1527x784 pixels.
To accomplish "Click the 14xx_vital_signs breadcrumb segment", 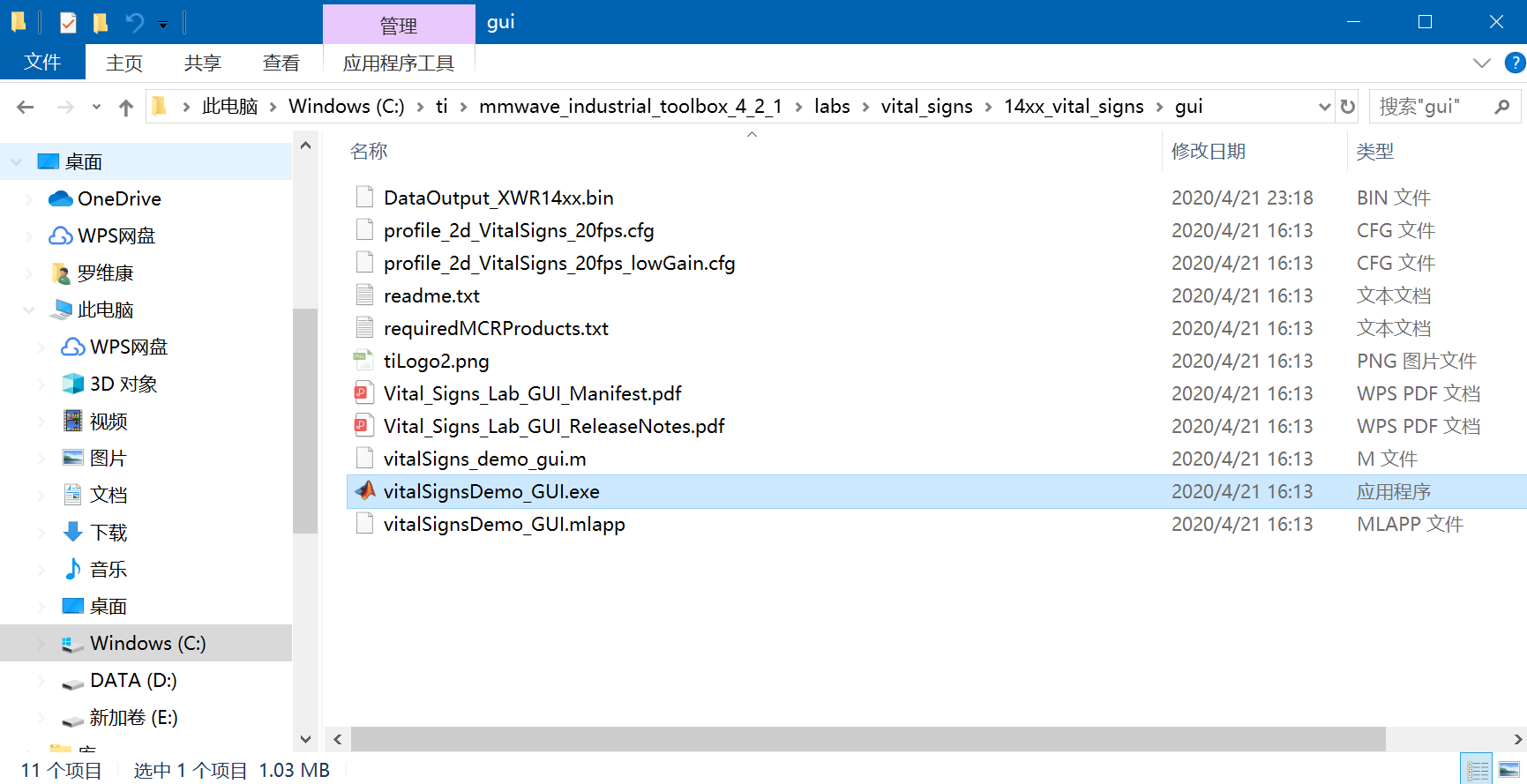I will [x=1074, y=107].
